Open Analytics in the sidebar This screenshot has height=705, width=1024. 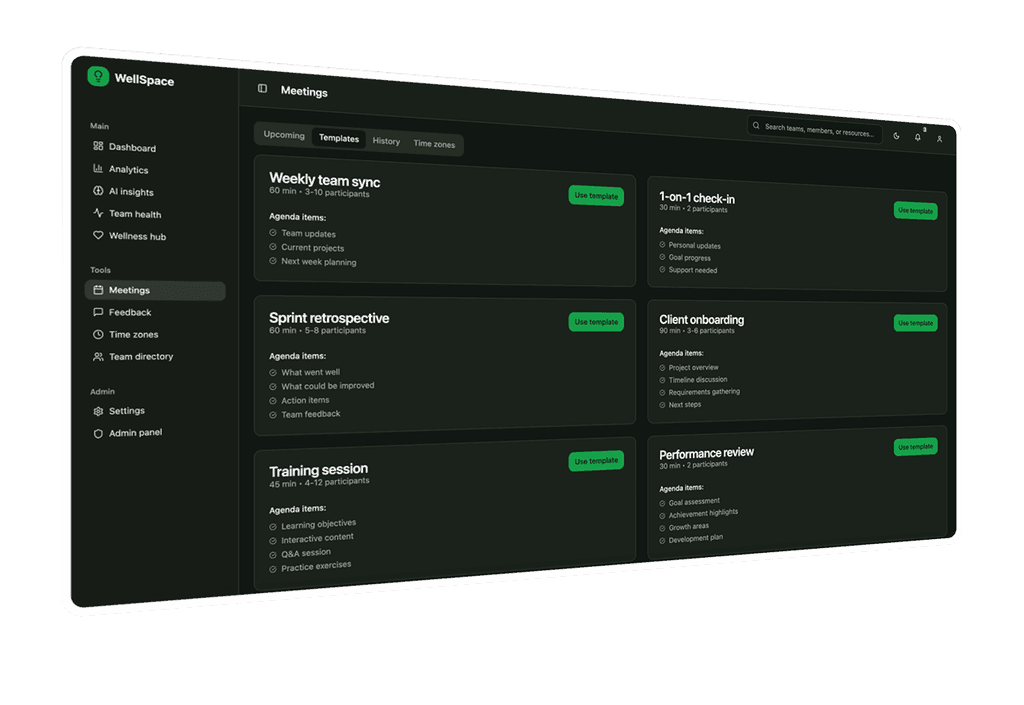click(155, 169)
